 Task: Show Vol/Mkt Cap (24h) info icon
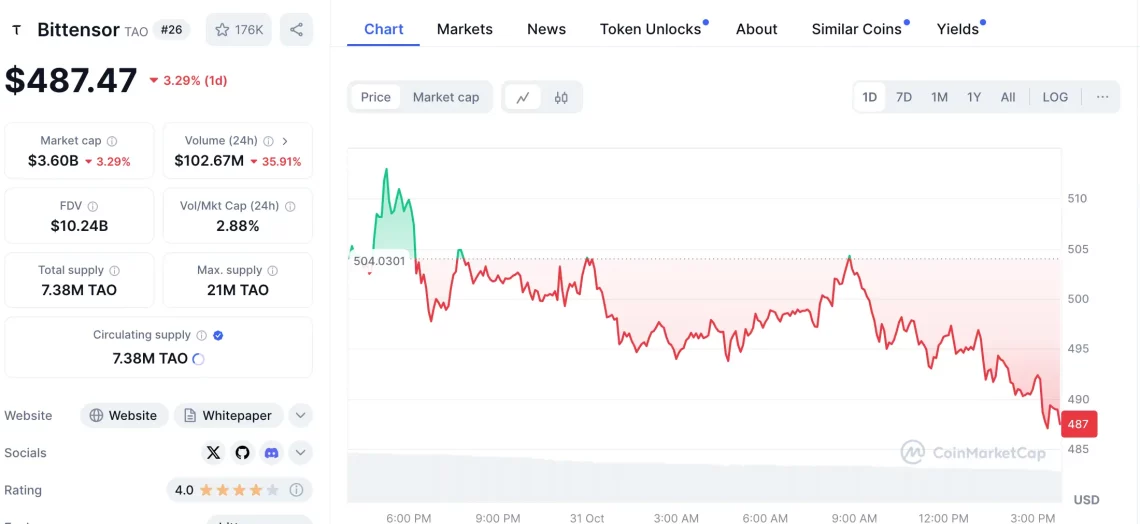[x=290, y=206]
